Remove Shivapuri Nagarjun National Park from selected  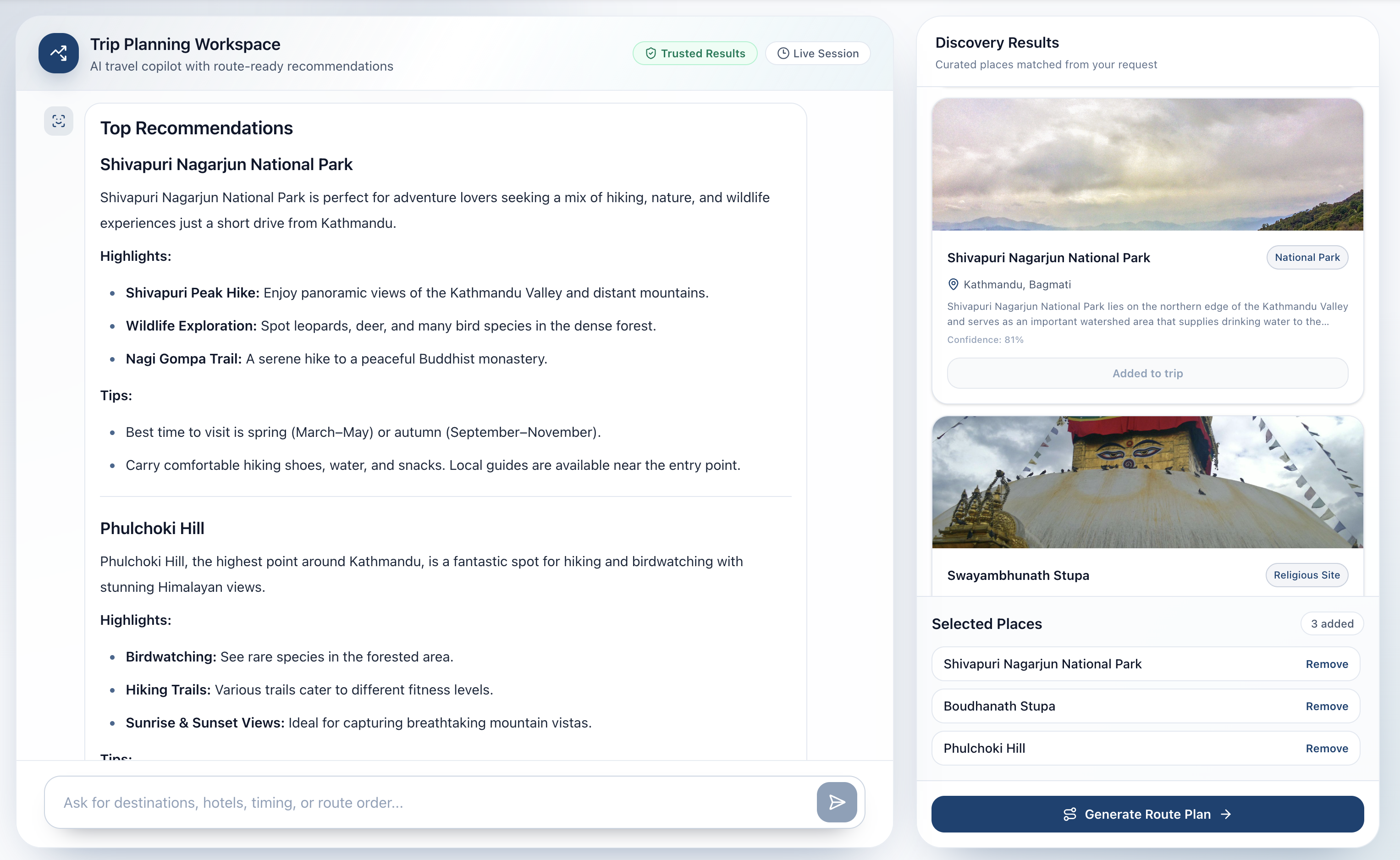1327,664
